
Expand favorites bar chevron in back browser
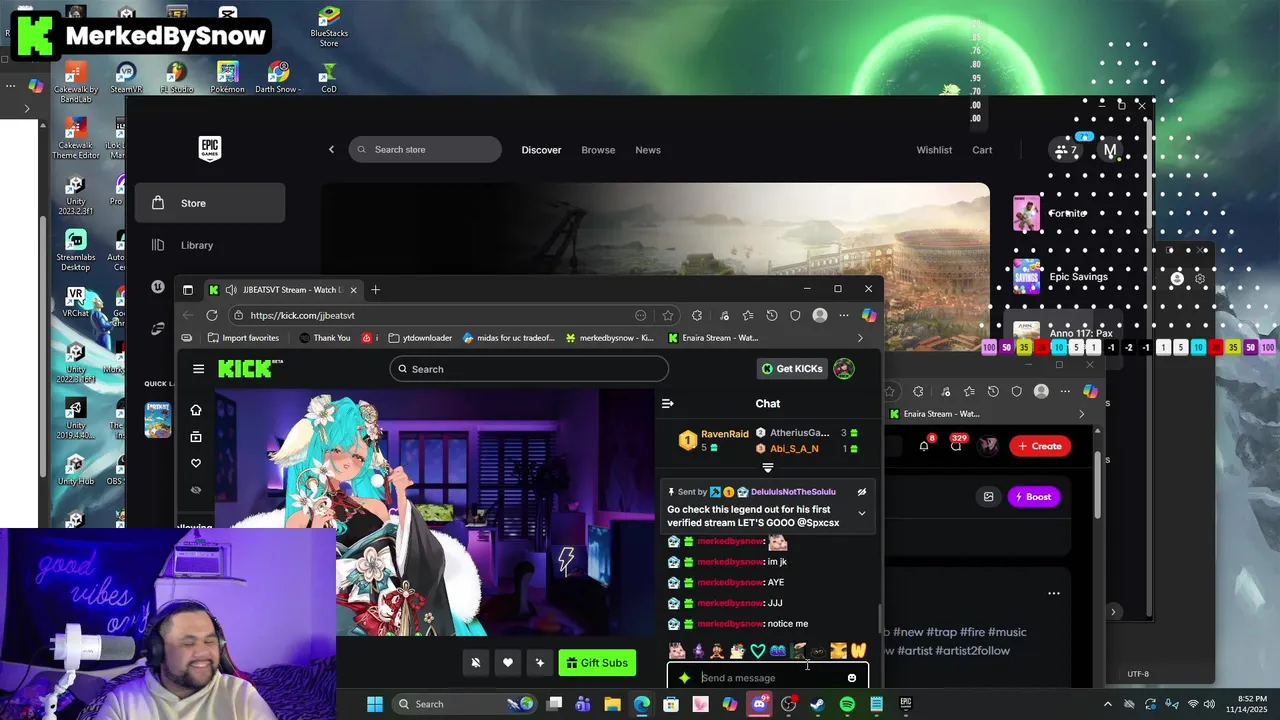tap(1081, 414)
